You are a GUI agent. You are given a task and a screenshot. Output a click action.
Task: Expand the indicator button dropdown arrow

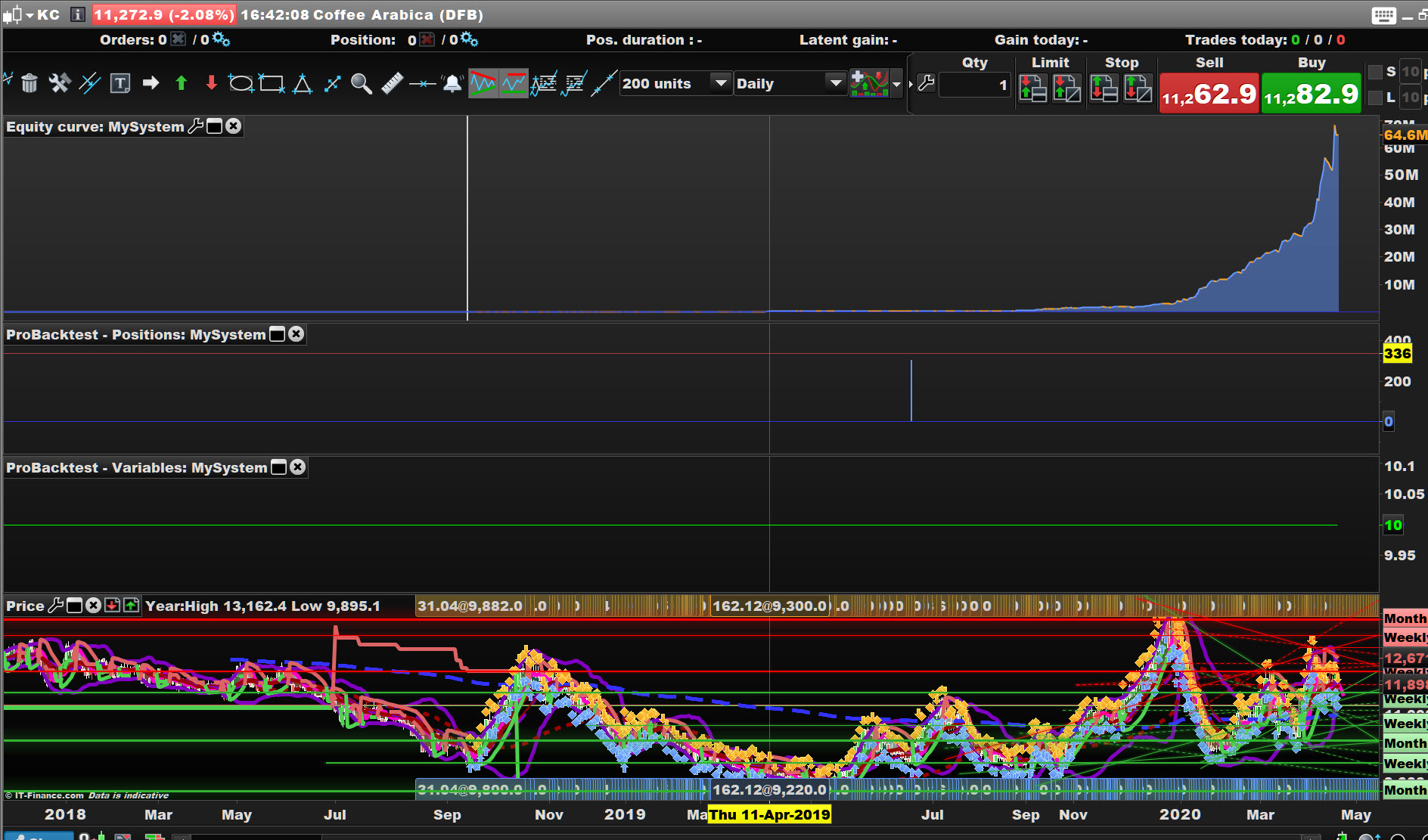click(x=897, y=84)
